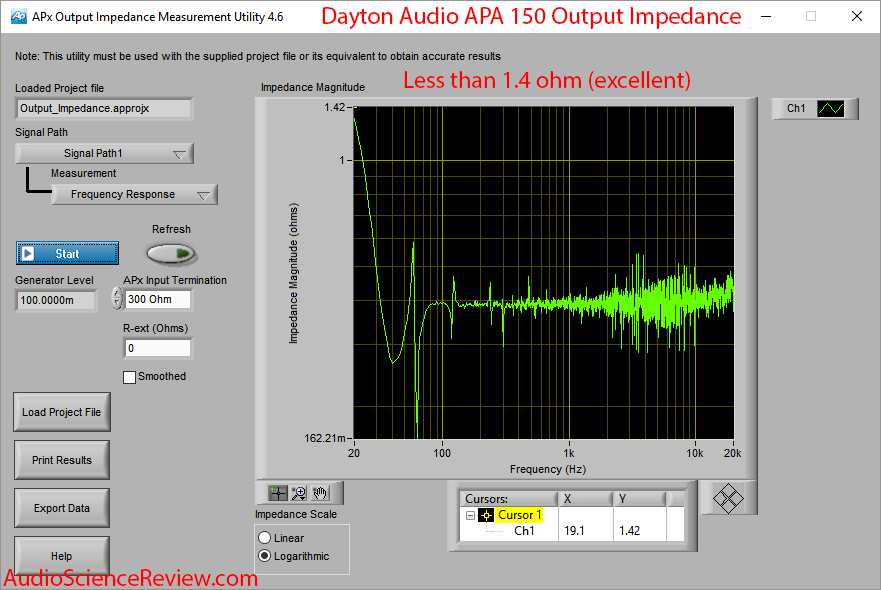Collapse the Cursor 1 tree entry
The image size is (881, 590).
point(471,515)
